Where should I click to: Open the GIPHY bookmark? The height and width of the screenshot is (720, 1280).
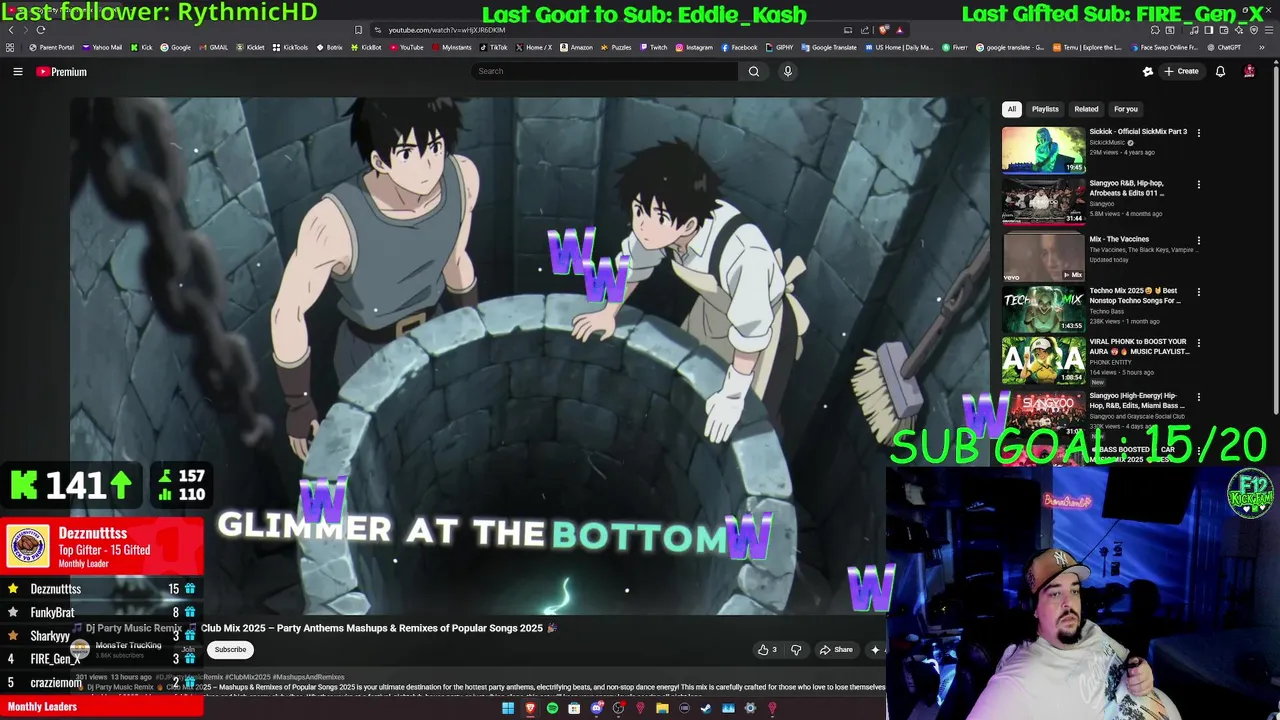780,47
